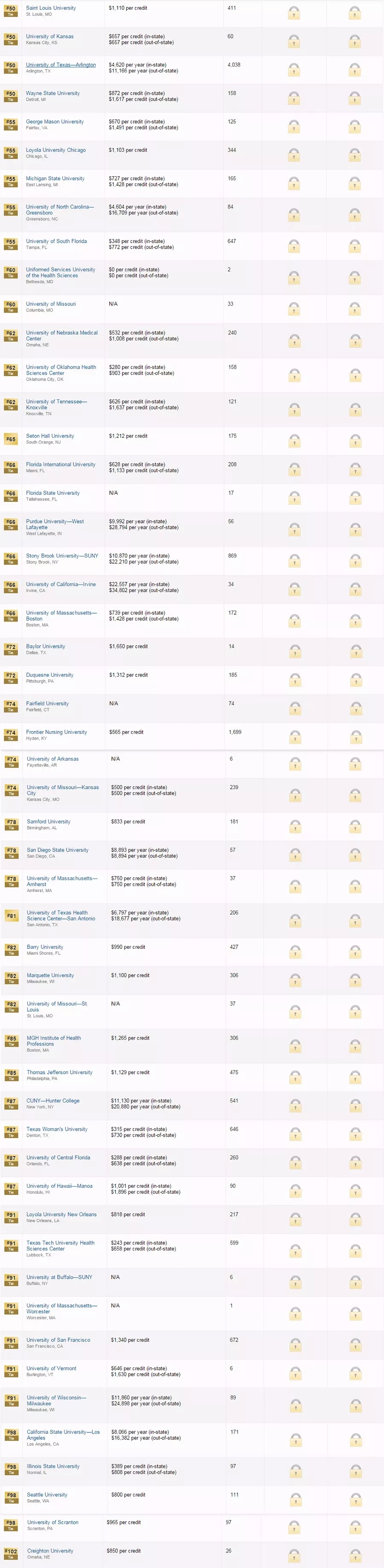Click the #102 rank badge beside Creighton University

point(11,1553)
